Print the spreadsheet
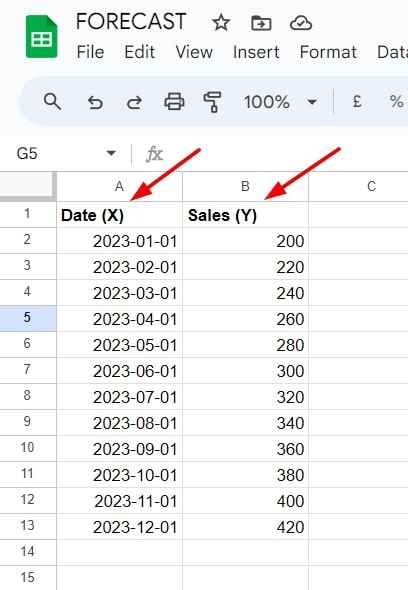Screen dimensions: 408x590 (174, 102)
